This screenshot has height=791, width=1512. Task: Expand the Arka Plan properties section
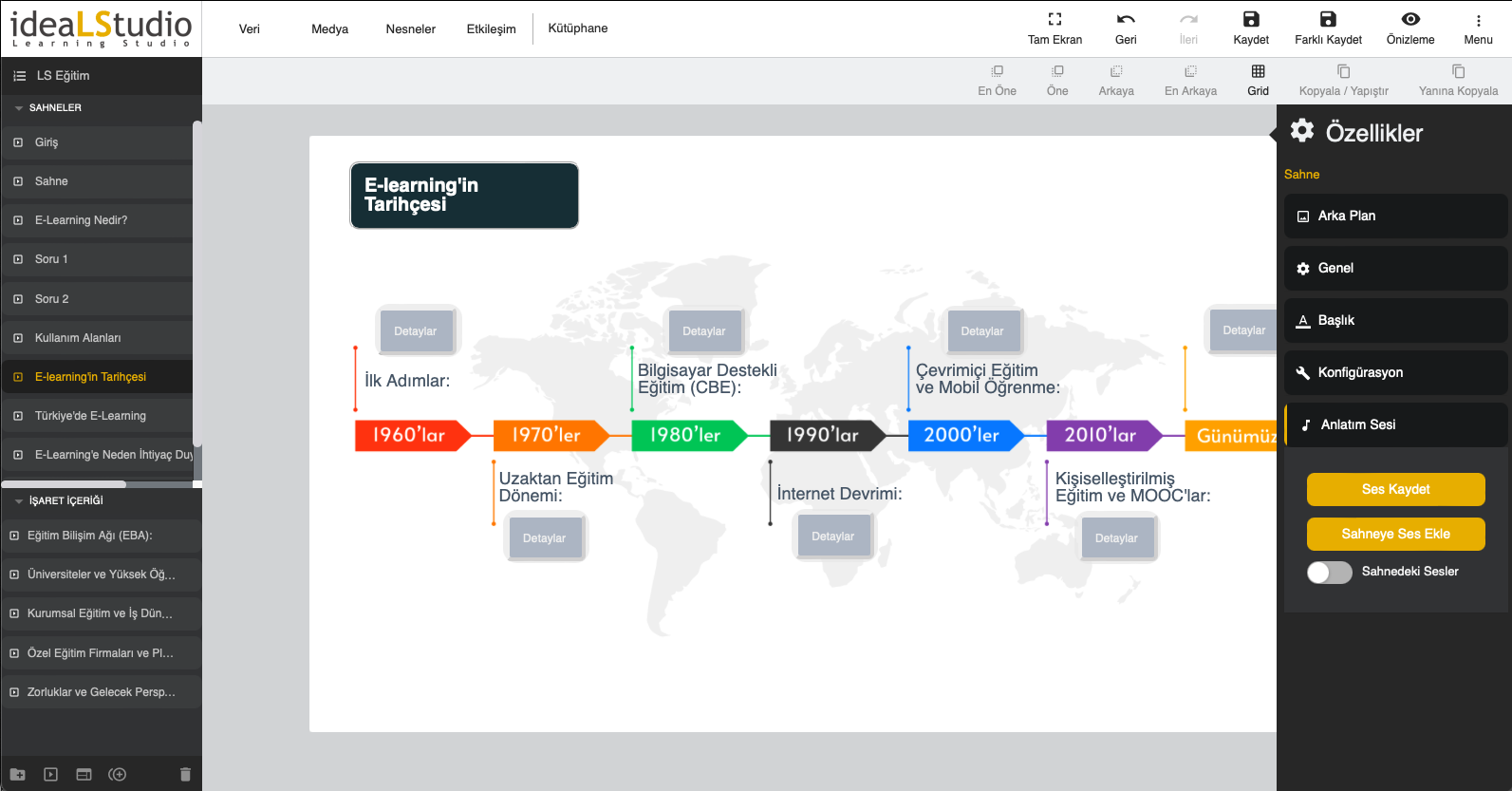[x=1394, y=217]
